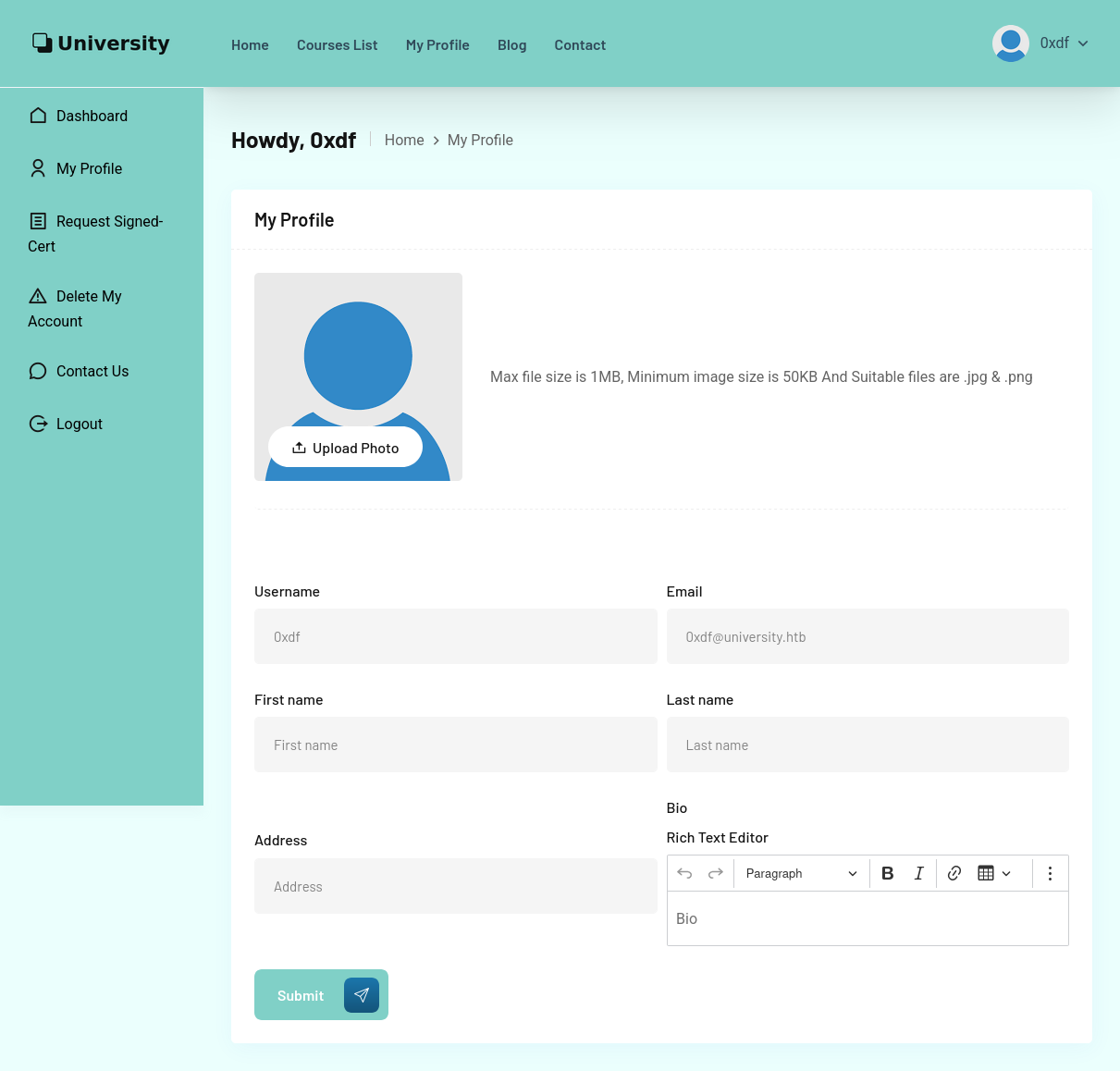Expand the table options chevron
The height and width of the screenshot is (1071, 1120).
point(1007,873)
